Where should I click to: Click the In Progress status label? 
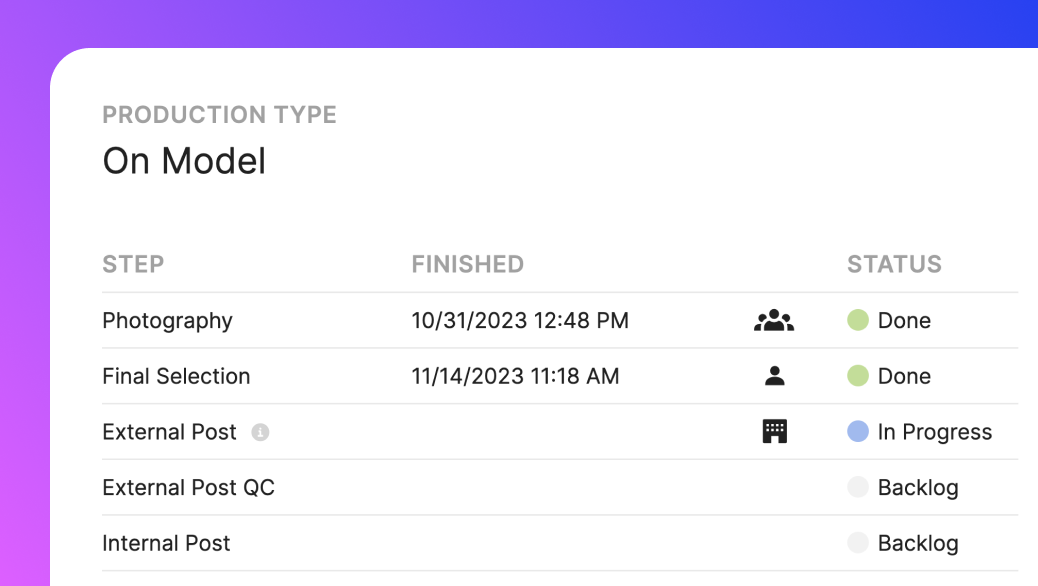(934, 432)
